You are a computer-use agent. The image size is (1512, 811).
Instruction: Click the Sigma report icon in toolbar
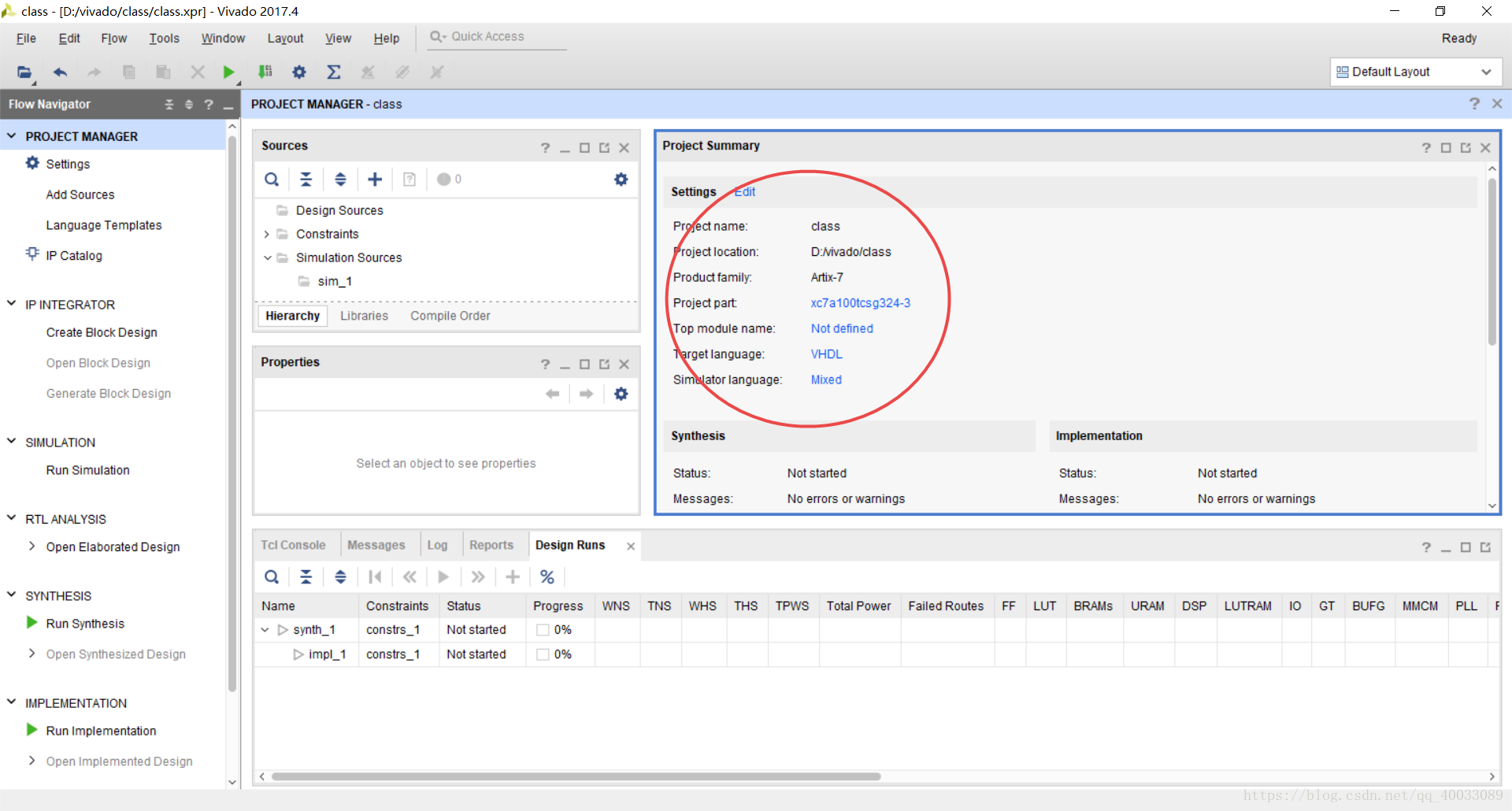(334, 72)
